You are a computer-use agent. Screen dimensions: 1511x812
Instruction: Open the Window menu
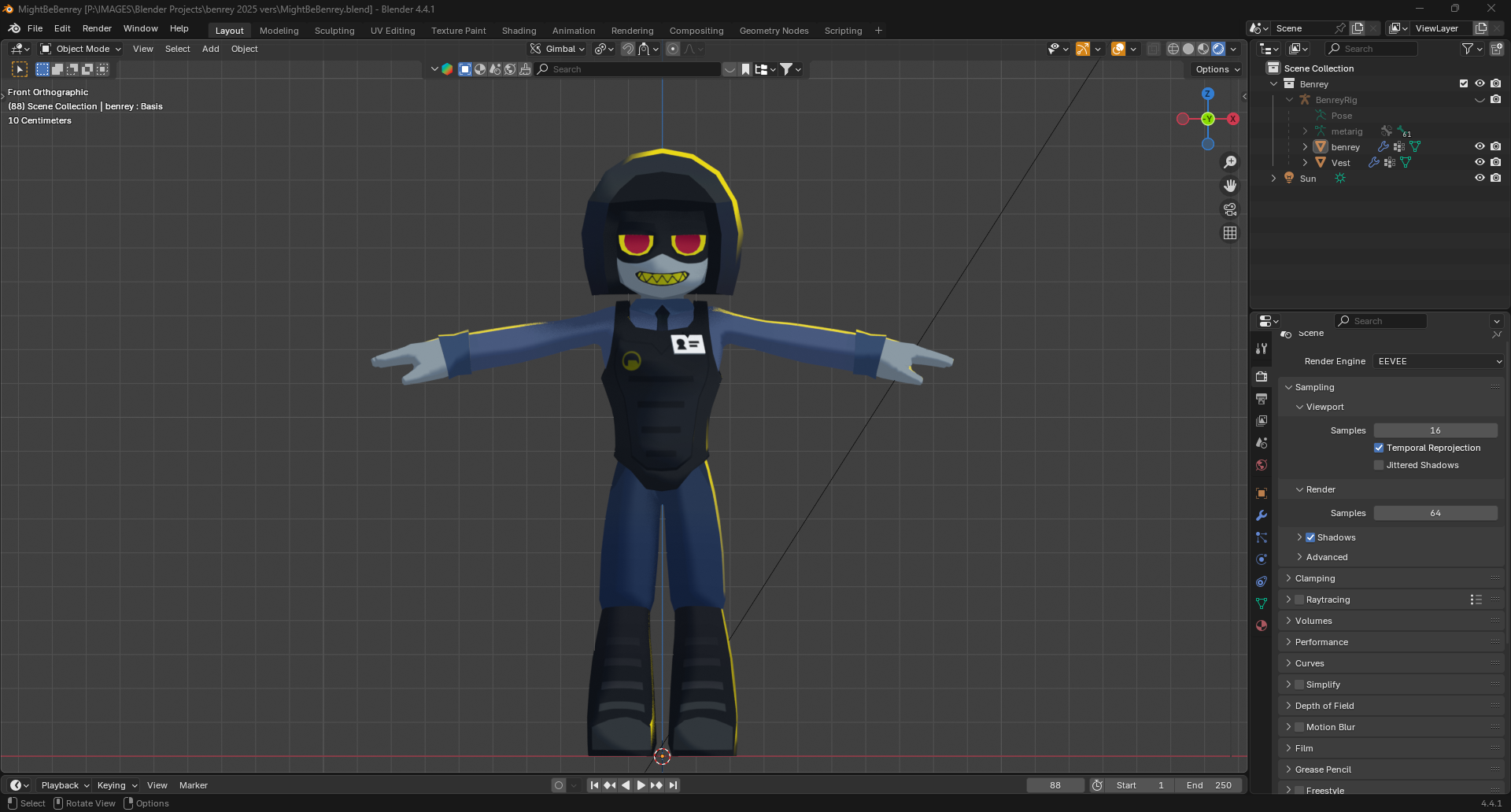140,28
